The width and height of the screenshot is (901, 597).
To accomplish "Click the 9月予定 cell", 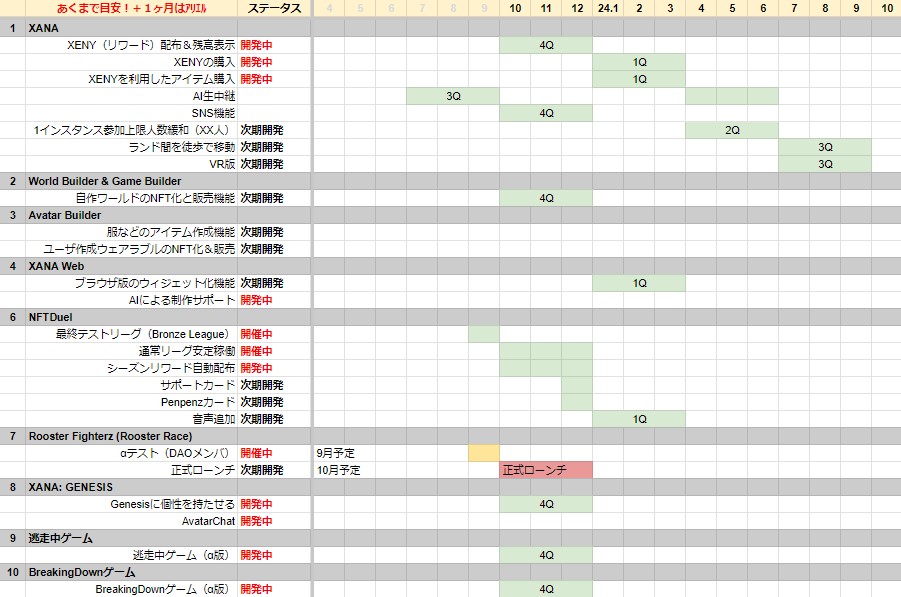I will (x=336, y=453).
